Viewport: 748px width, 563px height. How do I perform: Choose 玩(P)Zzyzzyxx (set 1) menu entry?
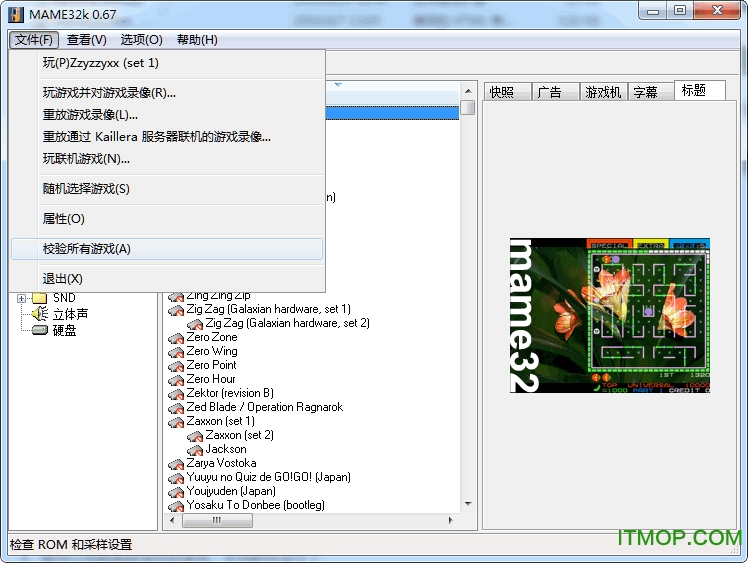point(167,63)
